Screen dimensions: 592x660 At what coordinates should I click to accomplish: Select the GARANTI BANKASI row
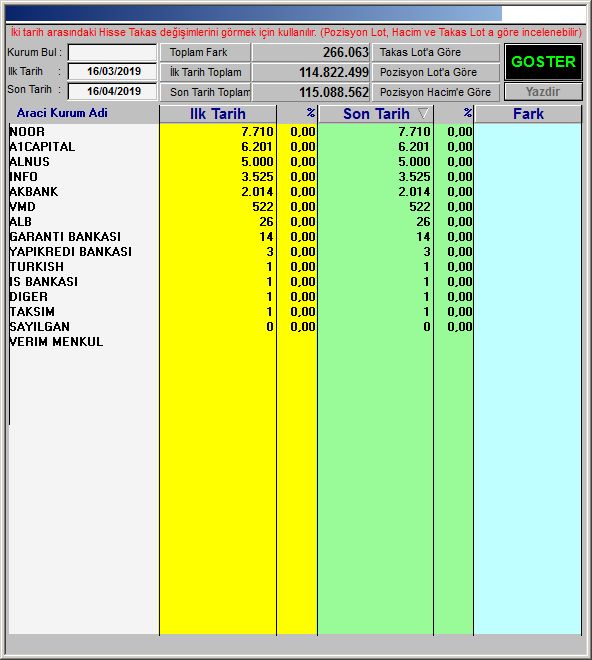pos(295,237)
